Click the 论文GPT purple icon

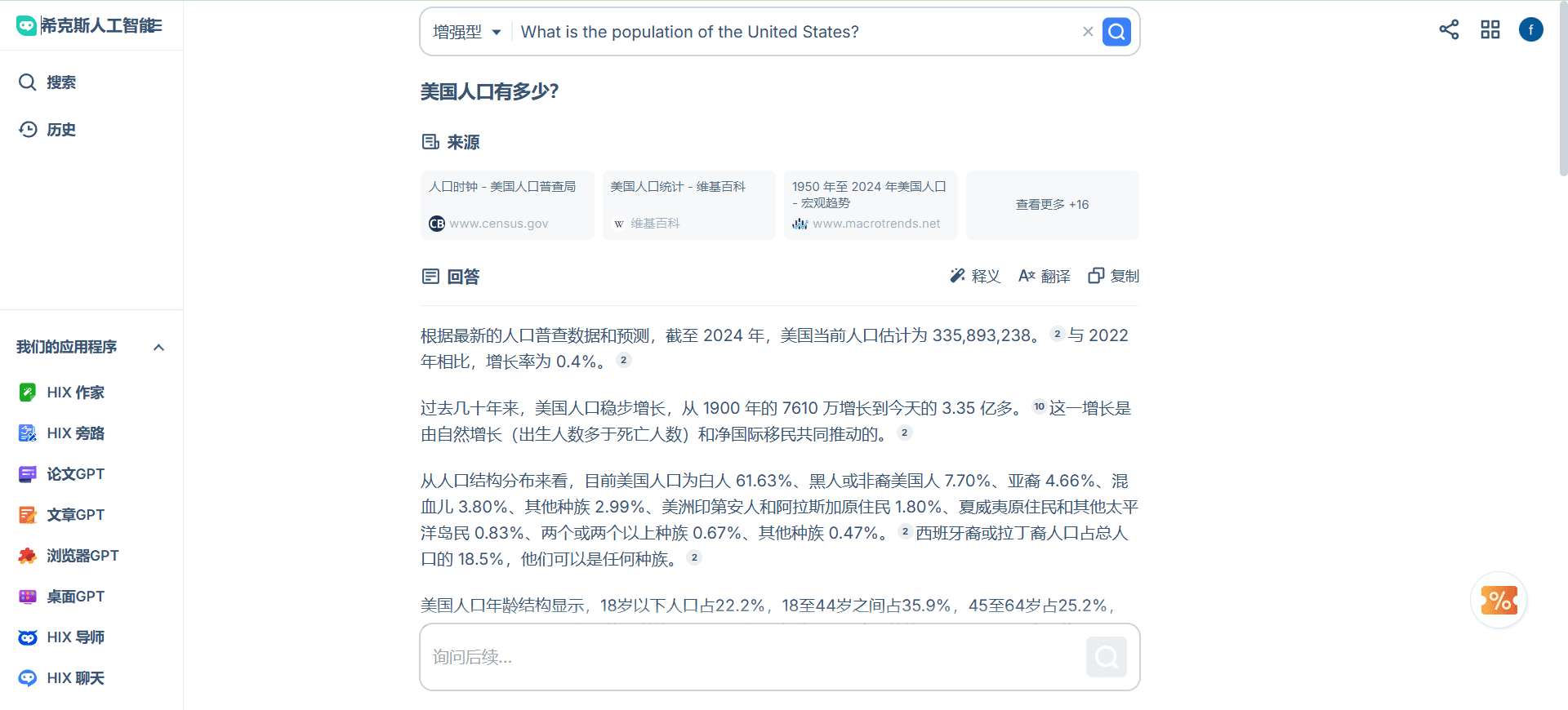(x=28, y=474)
